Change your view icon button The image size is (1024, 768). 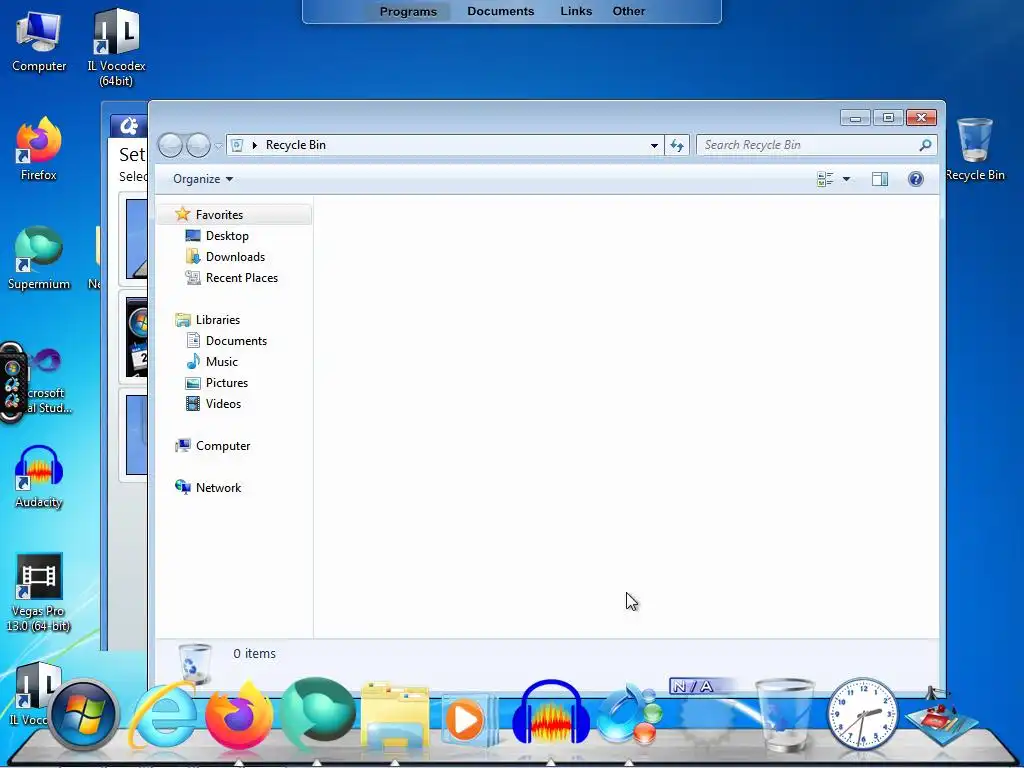pyautogui.click(x=825, y=179)
